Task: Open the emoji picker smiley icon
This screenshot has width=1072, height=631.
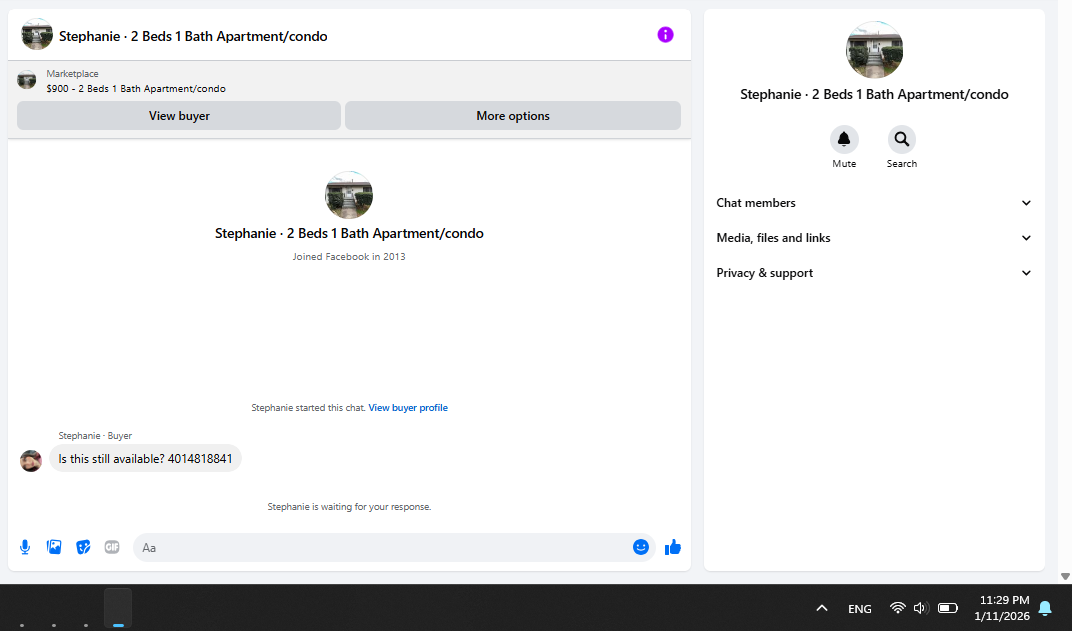Action: pyautogui.click(x=641, y=547)
